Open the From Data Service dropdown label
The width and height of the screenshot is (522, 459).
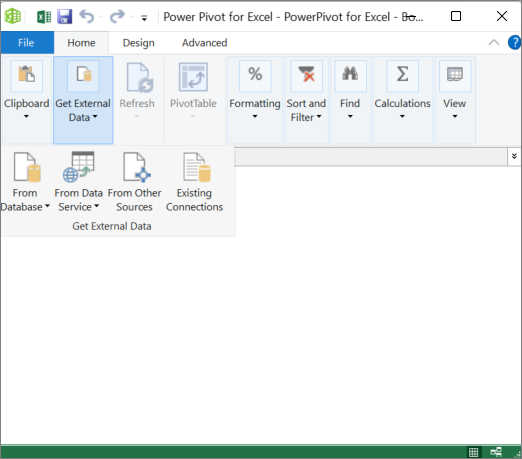click(79, 200)
